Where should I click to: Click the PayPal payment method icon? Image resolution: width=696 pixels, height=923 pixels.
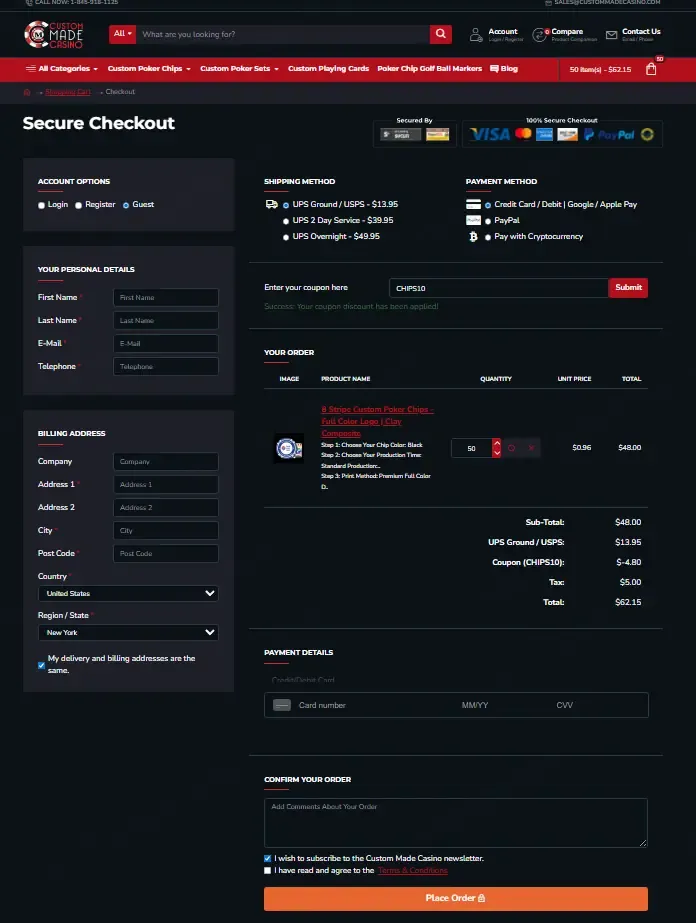(473, 220)
